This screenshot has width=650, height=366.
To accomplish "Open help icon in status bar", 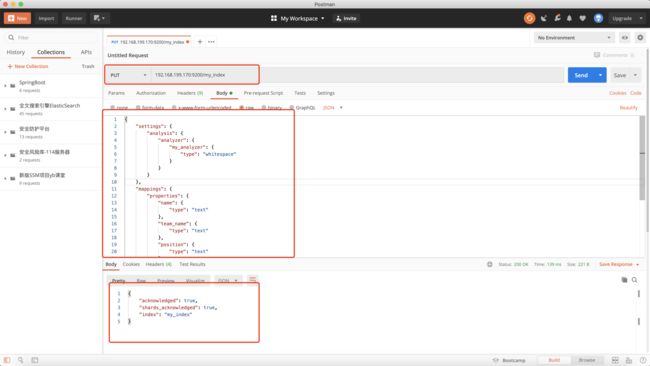I will click(643, 360).
